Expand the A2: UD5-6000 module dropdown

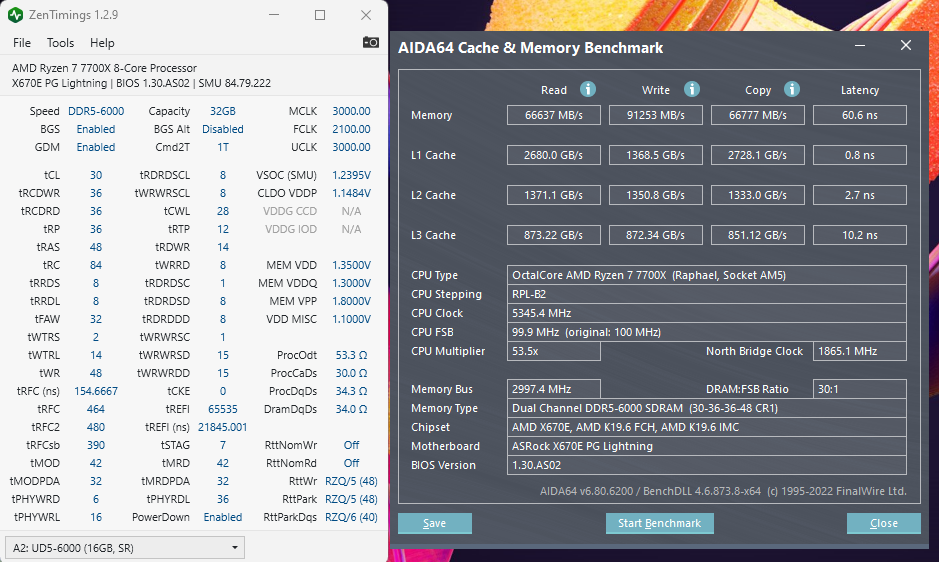(125, 548)
